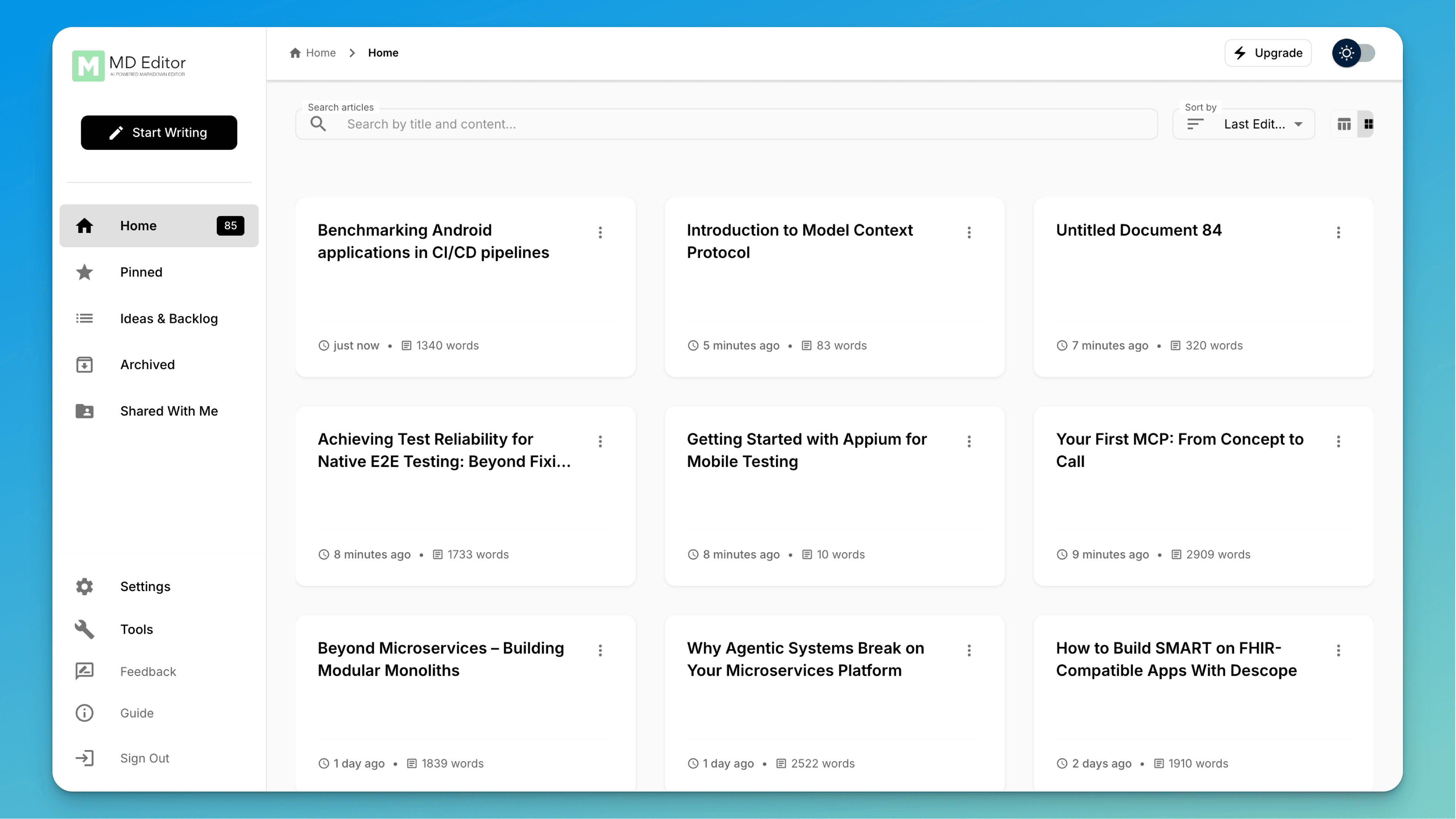Go to Ideas & Backlog section
The image size is (1456, 819).
168,318
